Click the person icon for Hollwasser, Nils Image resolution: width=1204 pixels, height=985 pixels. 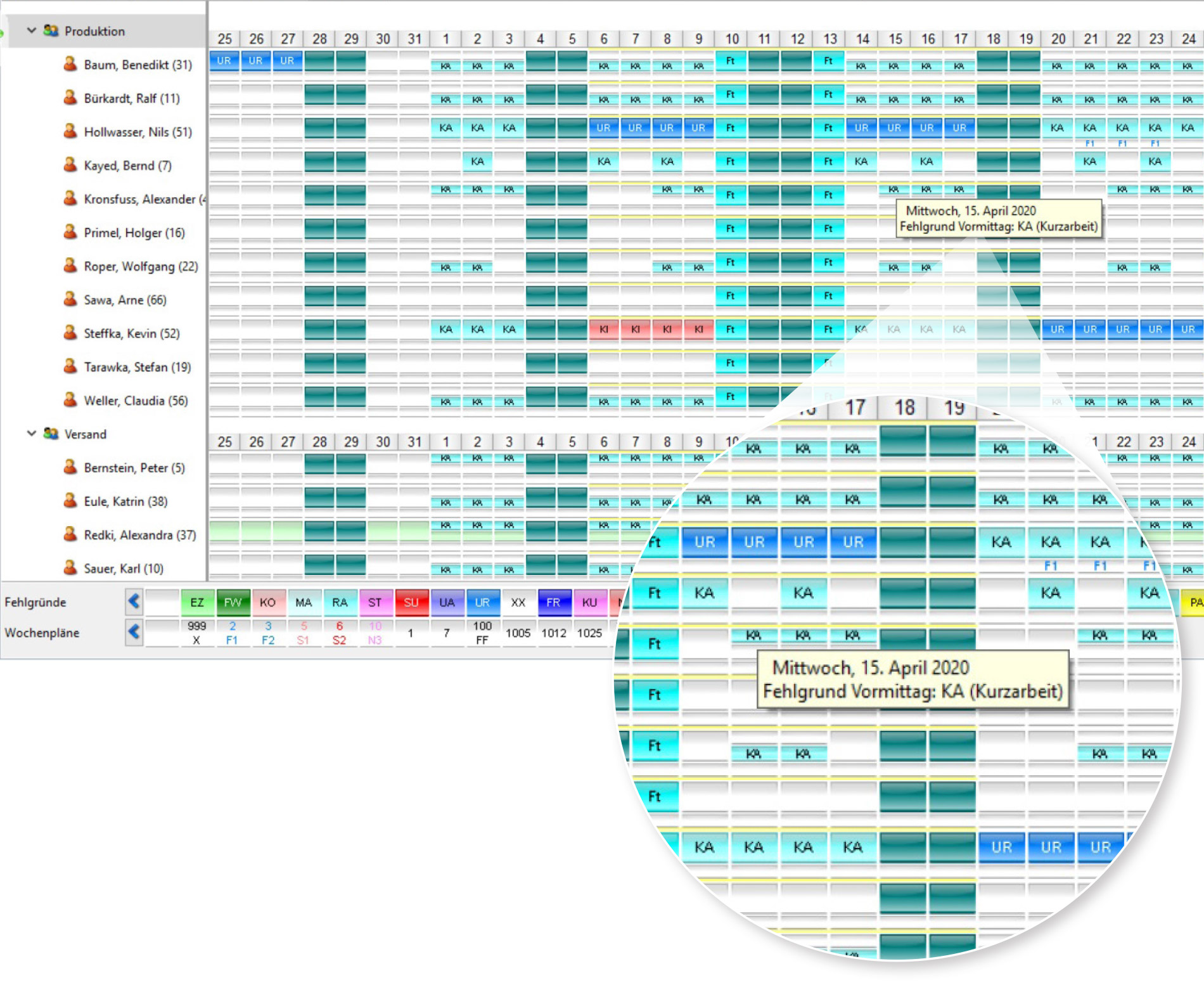[x=70, y=131]
